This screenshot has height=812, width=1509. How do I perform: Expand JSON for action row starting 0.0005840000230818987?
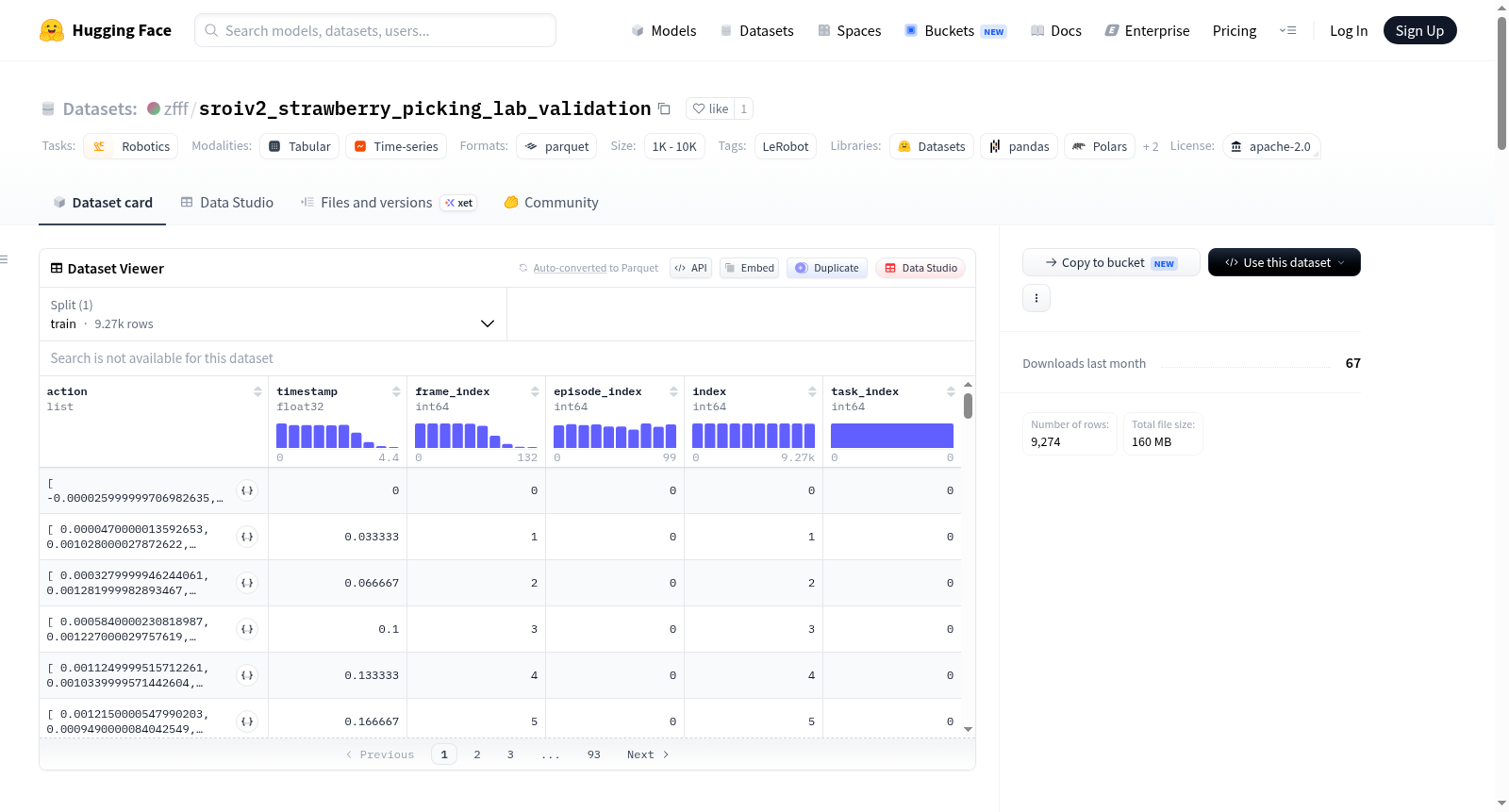point(247,629)
